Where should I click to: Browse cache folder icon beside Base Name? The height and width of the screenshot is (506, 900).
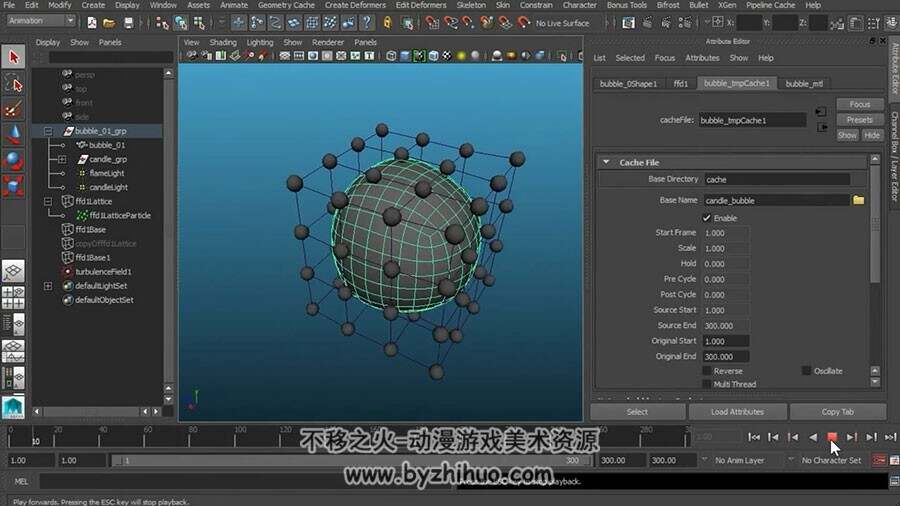[858, 200]
